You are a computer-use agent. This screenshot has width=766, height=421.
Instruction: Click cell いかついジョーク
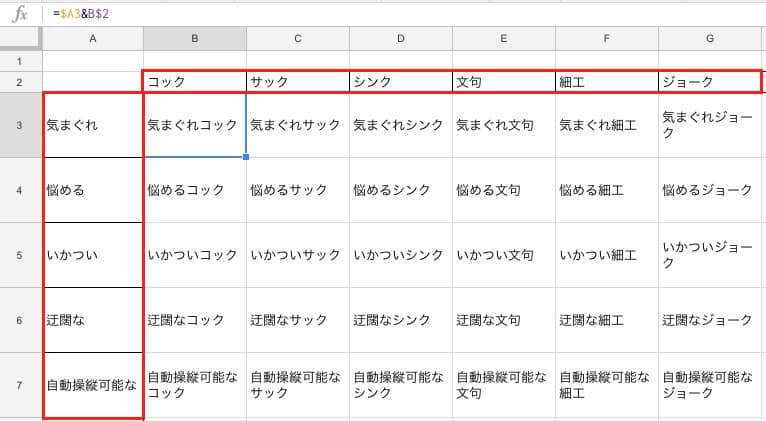[x=710, y=255]
